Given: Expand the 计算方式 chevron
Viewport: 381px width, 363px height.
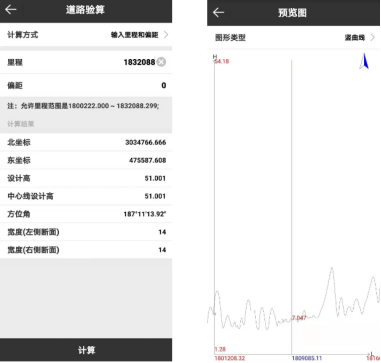Looking at the screenshot, I should click(x=166, y=35).
